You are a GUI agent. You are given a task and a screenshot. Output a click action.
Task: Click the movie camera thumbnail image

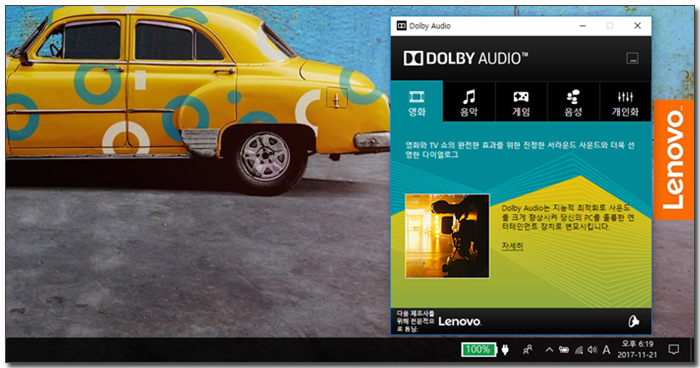(x=447, y=236)
